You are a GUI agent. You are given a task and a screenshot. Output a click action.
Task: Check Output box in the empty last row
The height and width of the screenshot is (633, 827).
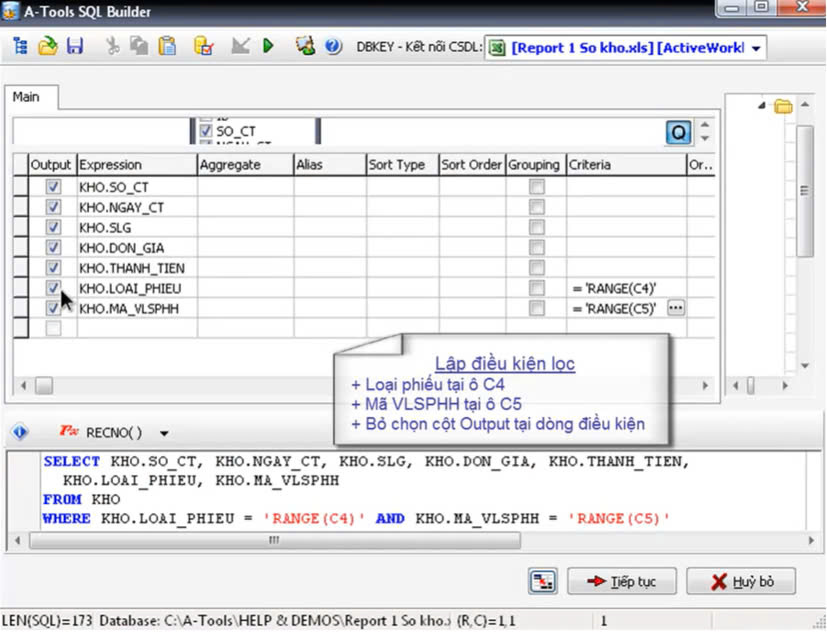point(53,328)
